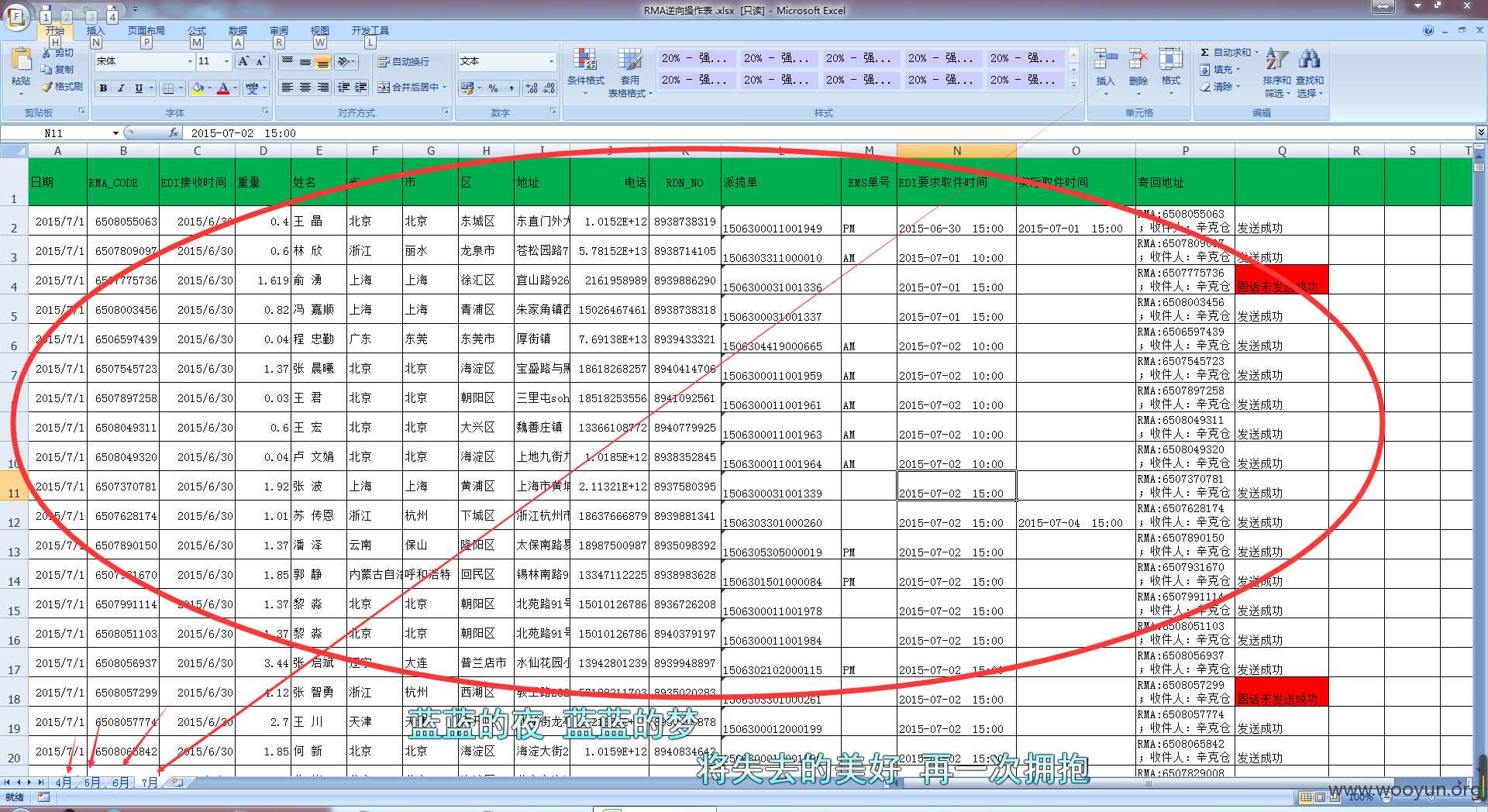Viewport: 1488px width, 812px height.
Task: Open Customize Quick Access Toolbar dropdown
Action: (134, 10)
